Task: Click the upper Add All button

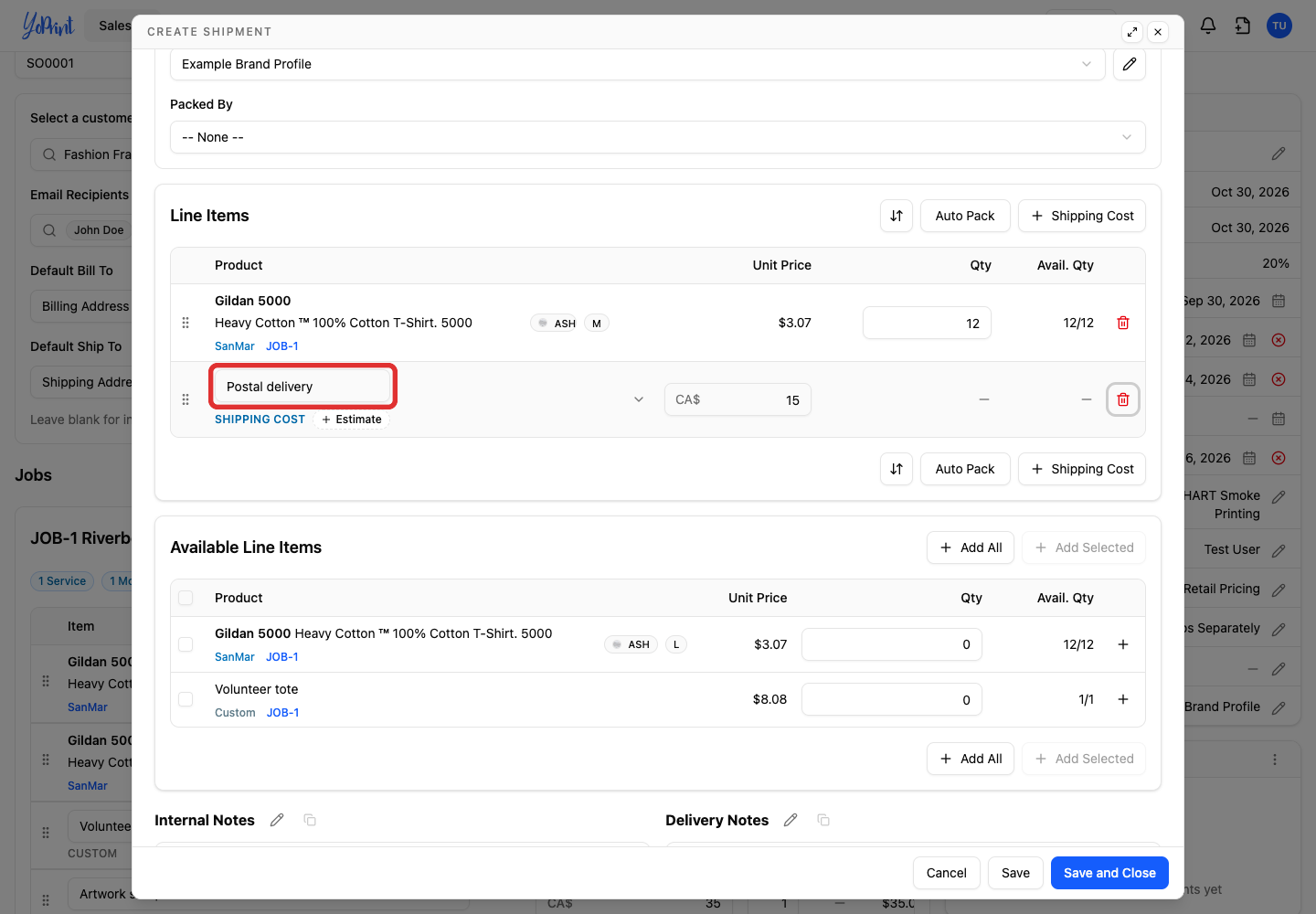Action: [971, 547]
